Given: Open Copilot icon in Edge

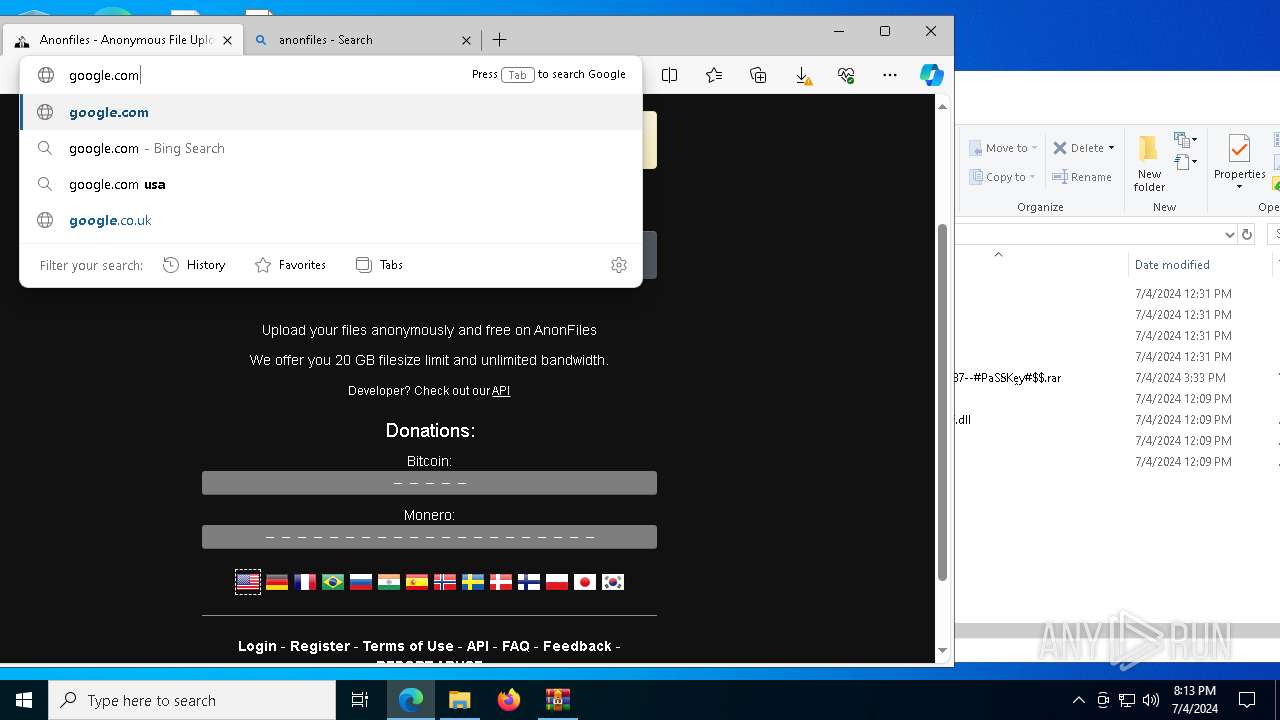Looking at the screenshot, I should click(x=931, y=75).
